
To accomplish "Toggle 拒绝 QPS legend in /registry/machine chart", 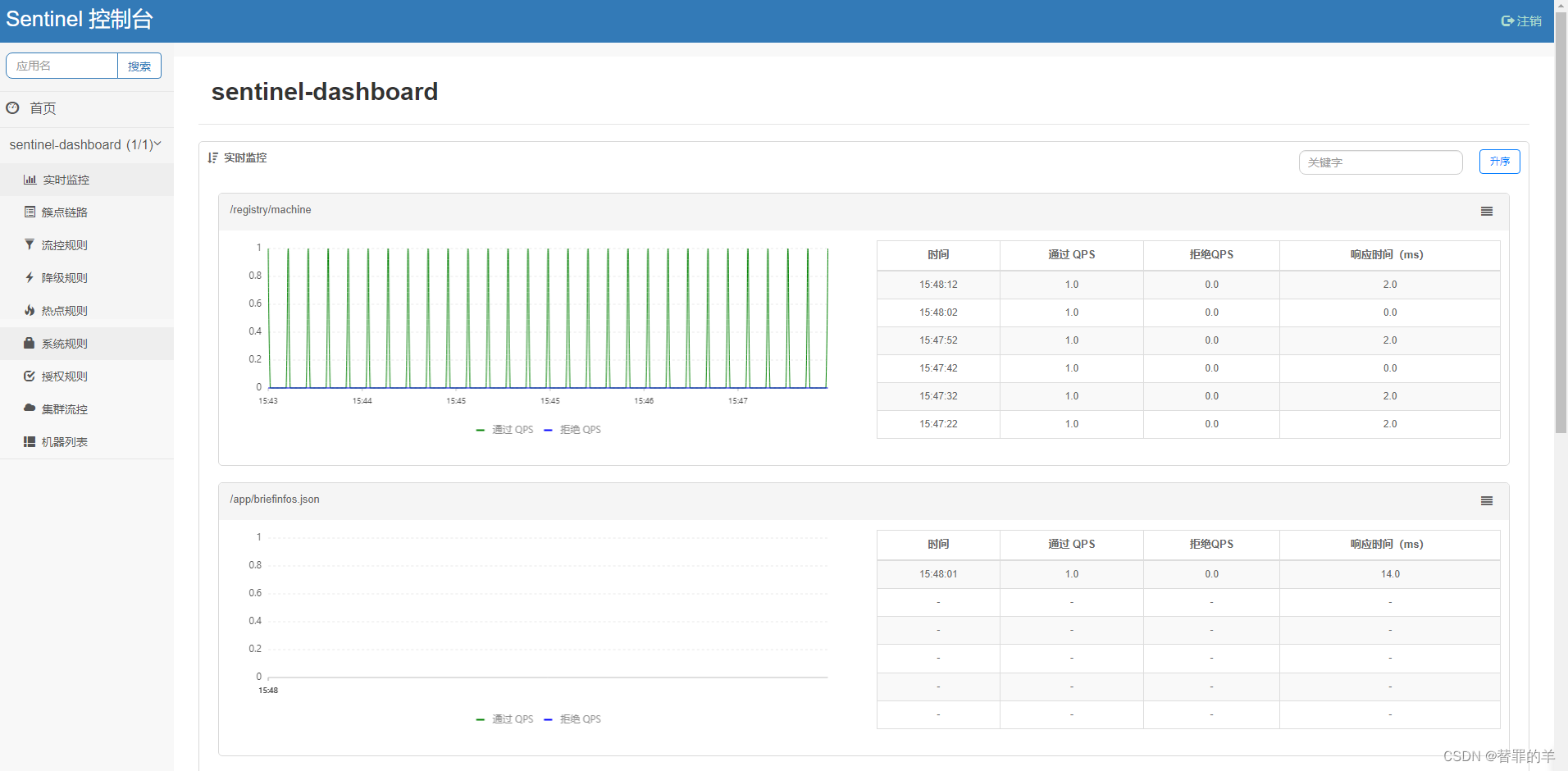I will click(572, 430).
